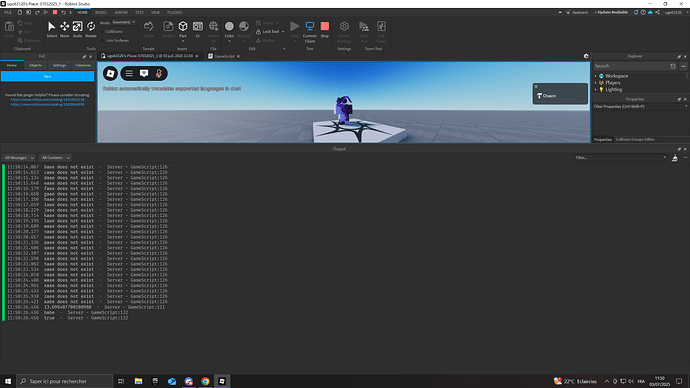Open the first roblox.com catalog donation link
Screen dimensions: 690x388
[x=48, y=100]
